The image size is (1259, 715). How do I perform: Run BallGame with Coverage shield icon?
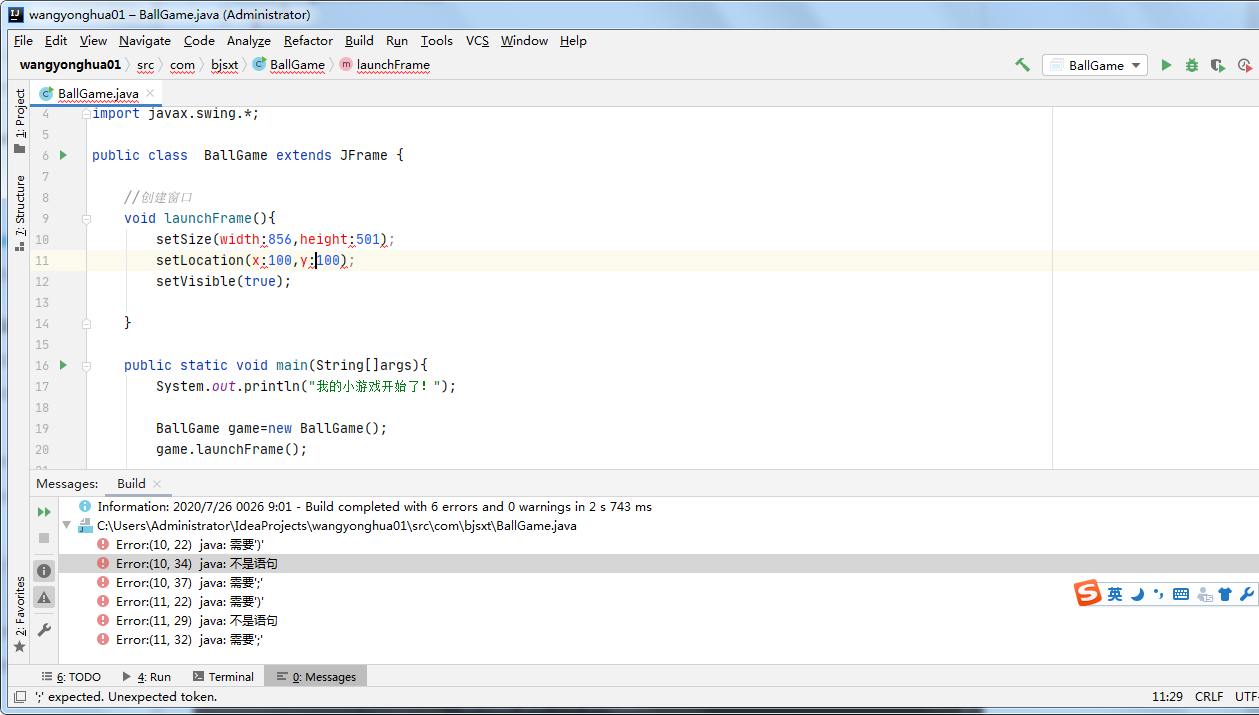(x=1218, y=65)
